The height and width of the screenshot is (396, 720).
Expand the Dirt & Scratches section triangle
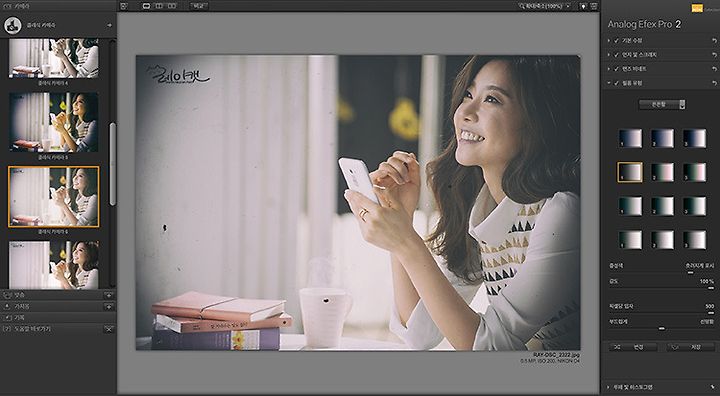[609, 55]
